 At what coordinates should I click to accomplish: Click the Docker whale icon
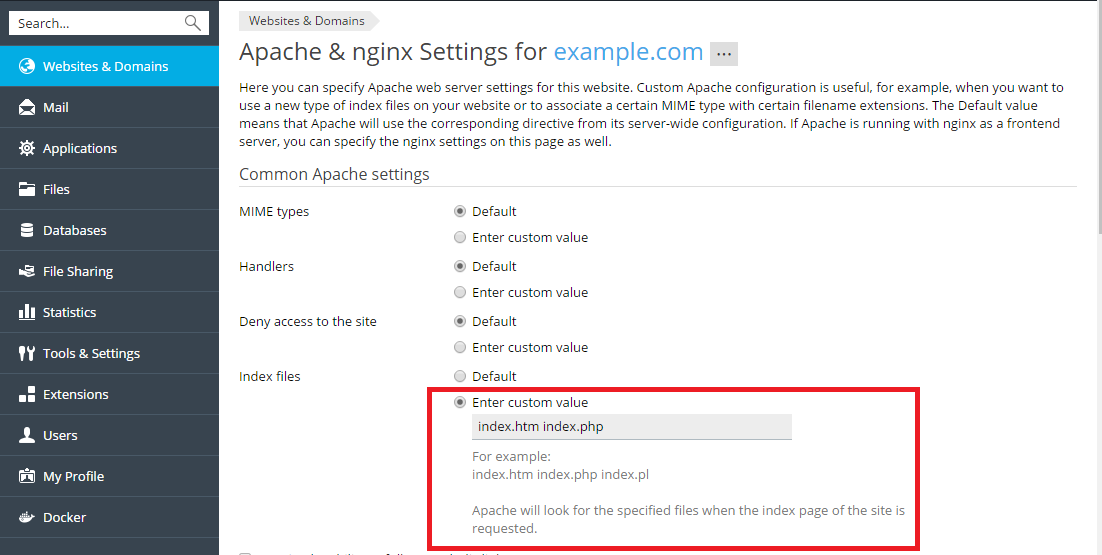coord(27,517)
